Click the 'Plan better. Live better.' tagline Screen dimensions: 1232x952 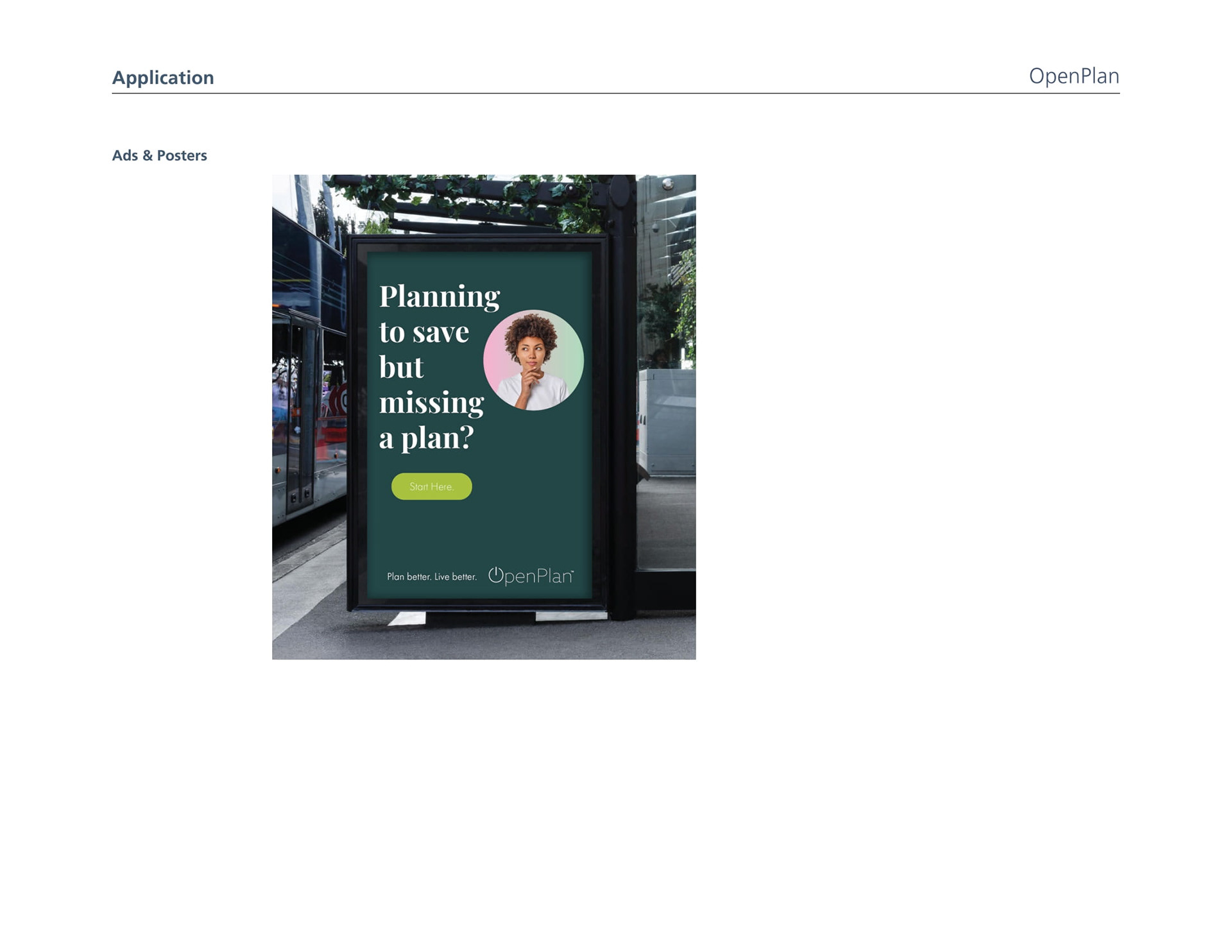(x=432, y=577)
